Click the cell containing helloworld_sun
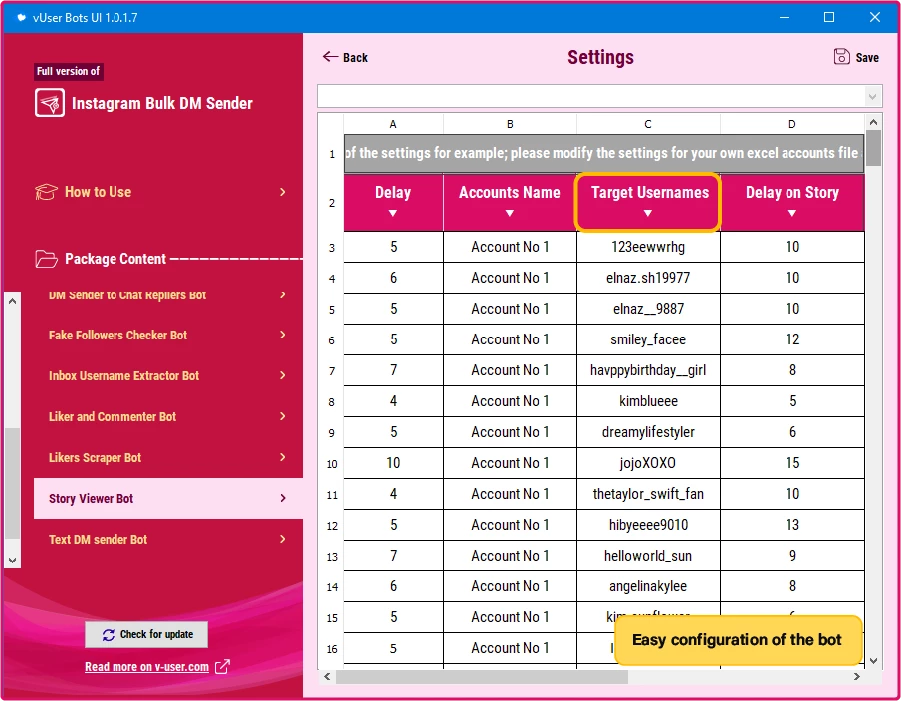Screen dimensions: 901x701 pos(648,556)
